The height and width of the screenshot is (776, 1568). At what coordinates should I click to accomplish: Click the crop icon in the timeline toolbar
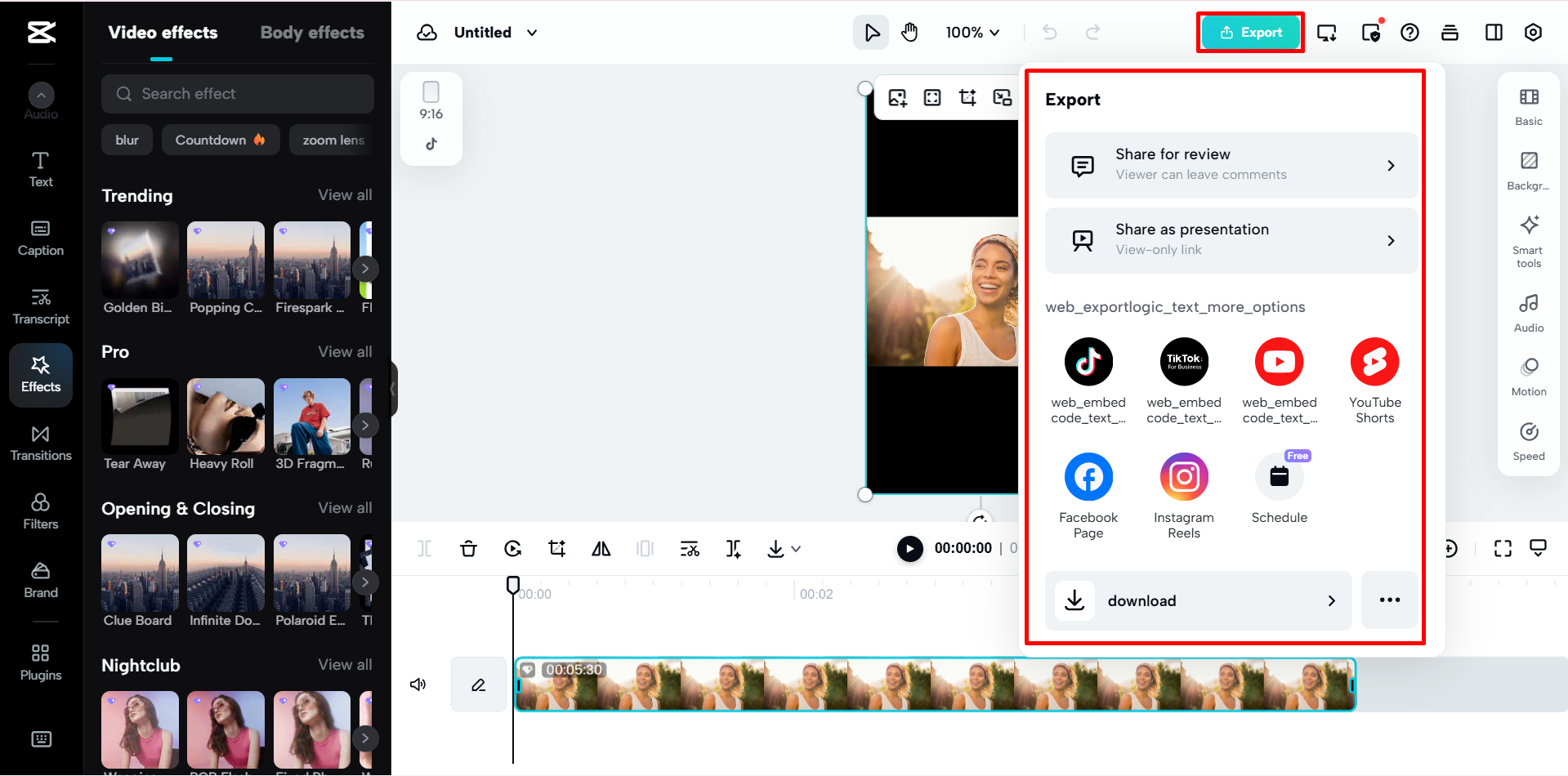(x=557, y=549)
